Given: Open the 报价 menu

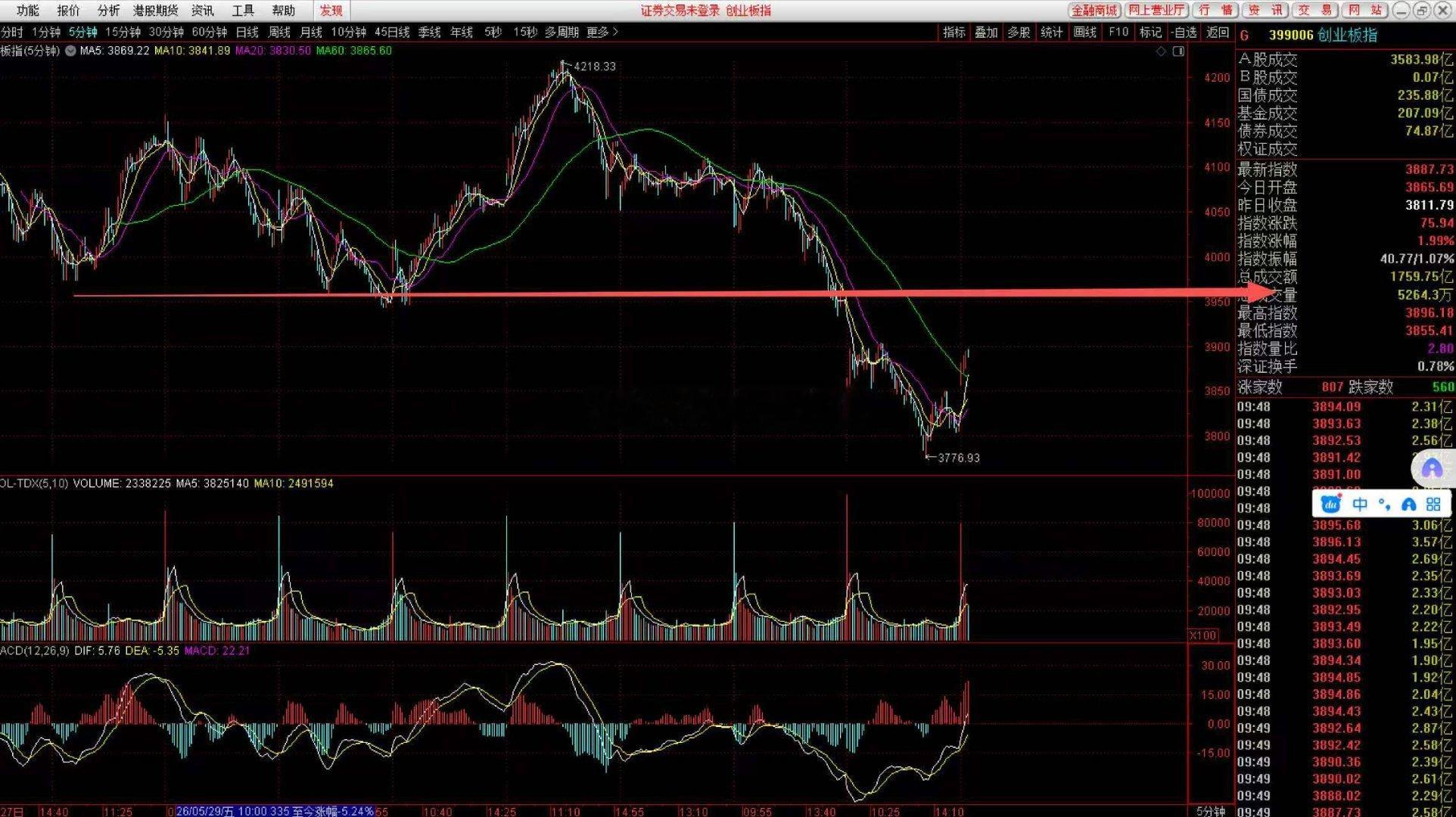Looking at the screenshot, I should click(68, 11).
